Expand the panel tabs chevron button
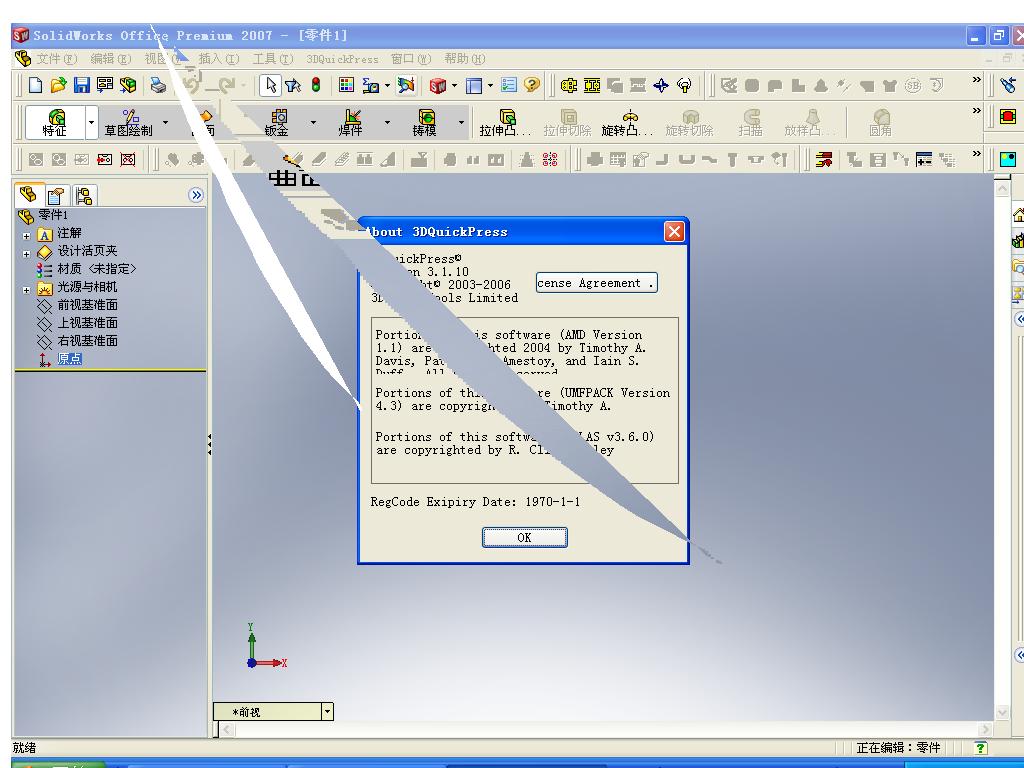Viewport: 1024px width, 768px height. [196, 195]
